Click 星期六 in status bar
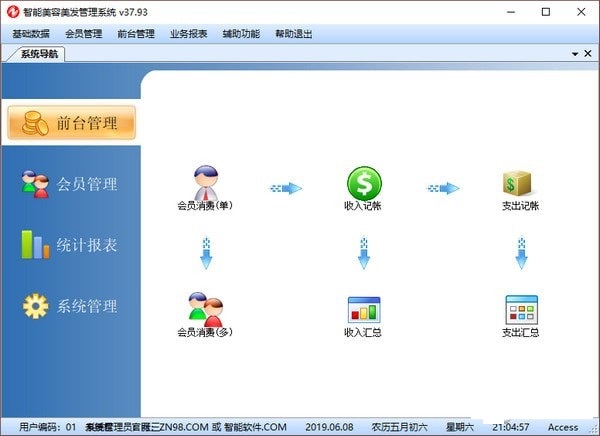 coord(460,427)
